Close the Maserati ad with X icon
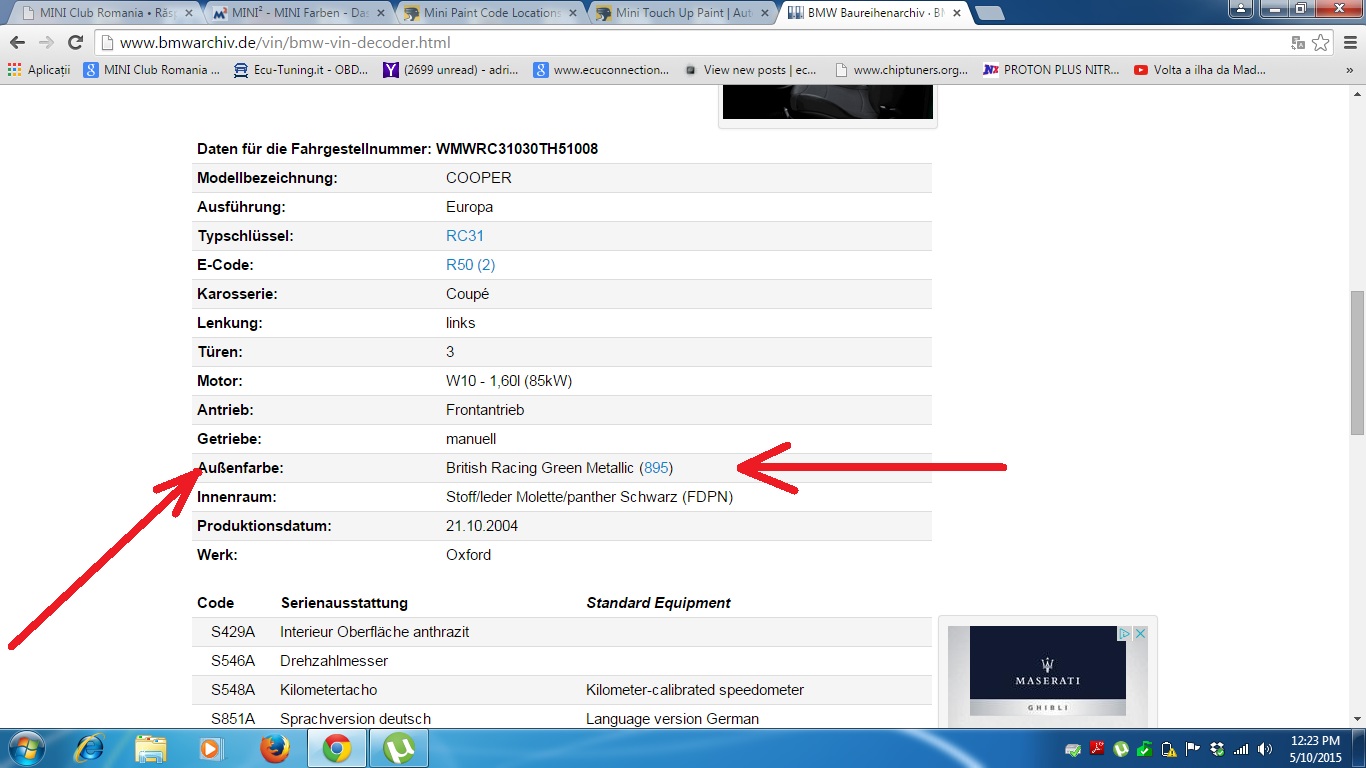Image resolution: width=1366 pixels, height=768 pixels. pos(1140,634)
